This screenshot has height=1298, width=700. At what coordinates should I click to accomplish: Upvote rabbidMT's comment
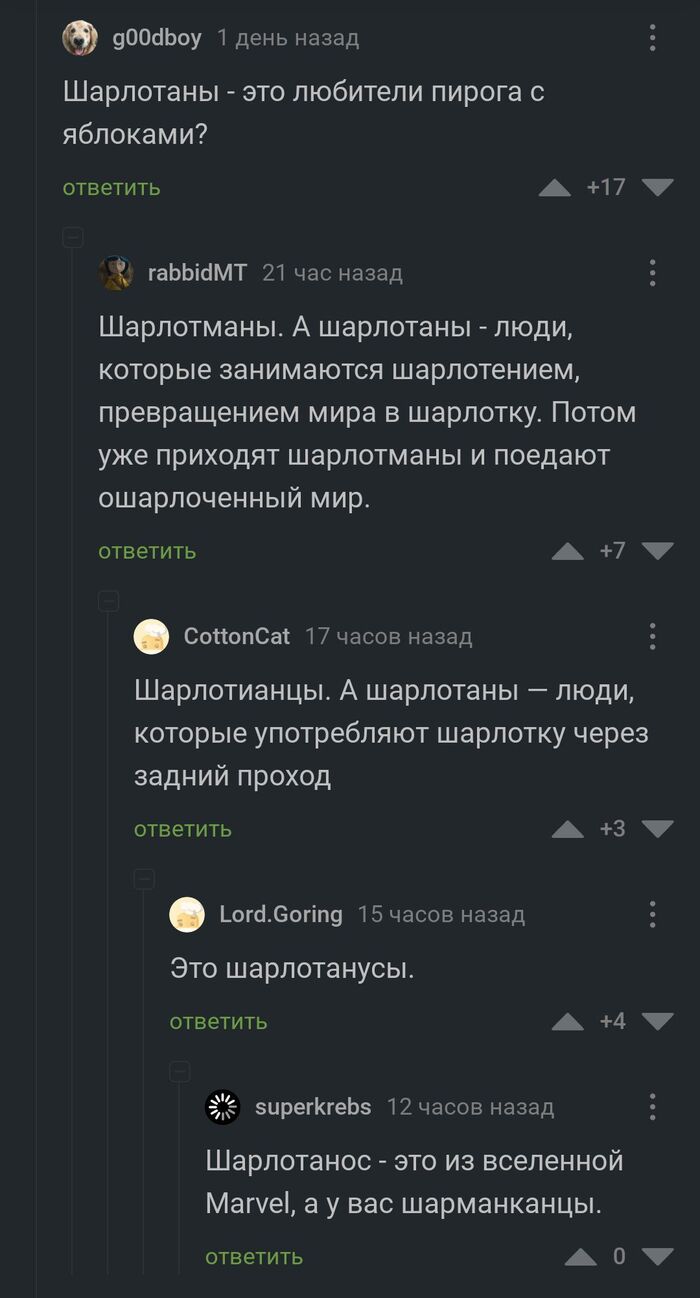pyautogui.click(x=568, y=551)
